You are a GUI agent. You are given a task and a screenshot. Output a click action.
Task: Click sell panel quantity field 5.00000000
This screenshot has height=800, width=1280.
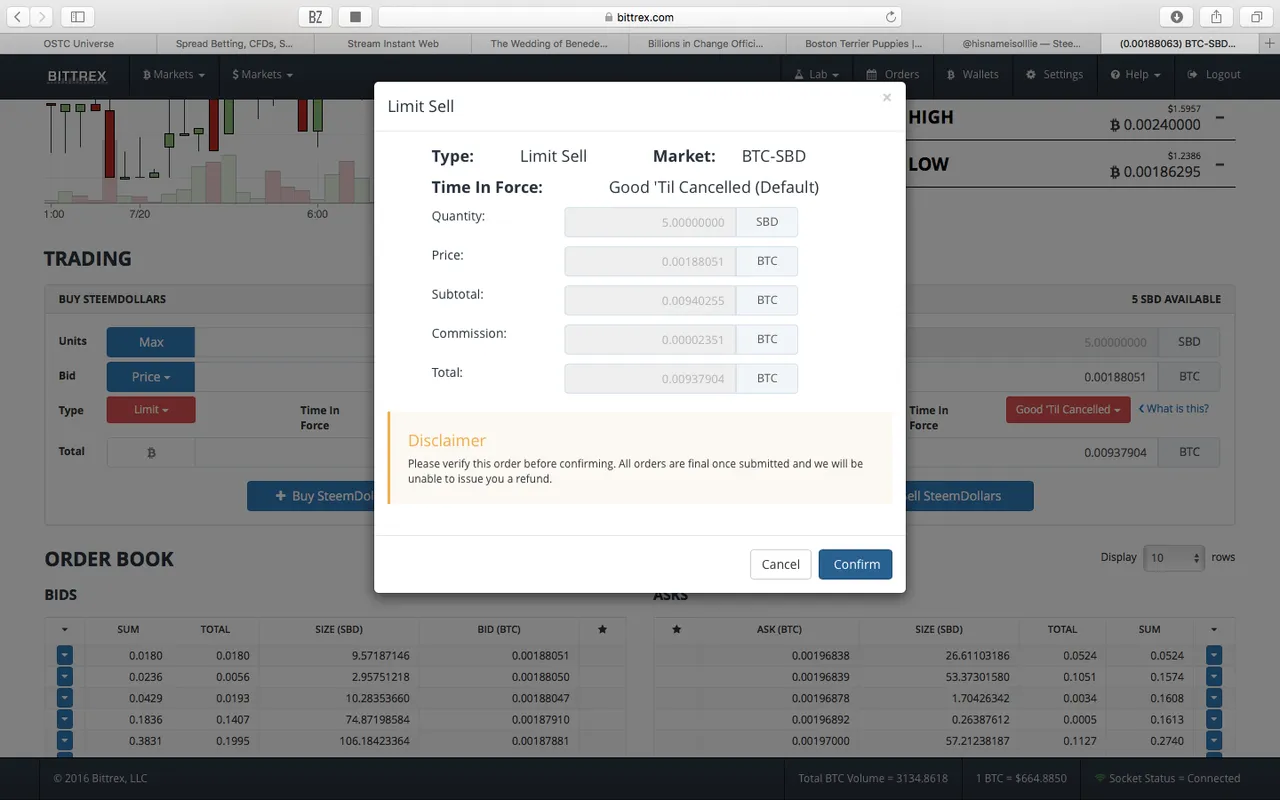1032,342
